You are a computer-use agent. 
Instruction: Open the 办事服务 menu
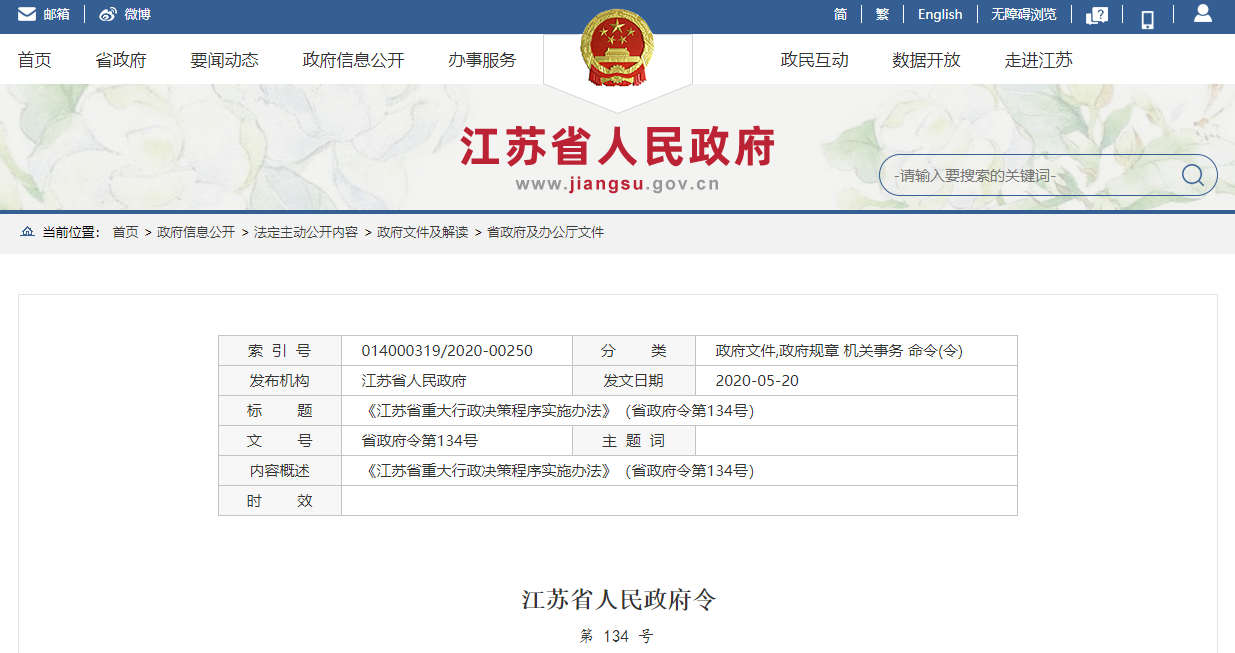(482, 60)
